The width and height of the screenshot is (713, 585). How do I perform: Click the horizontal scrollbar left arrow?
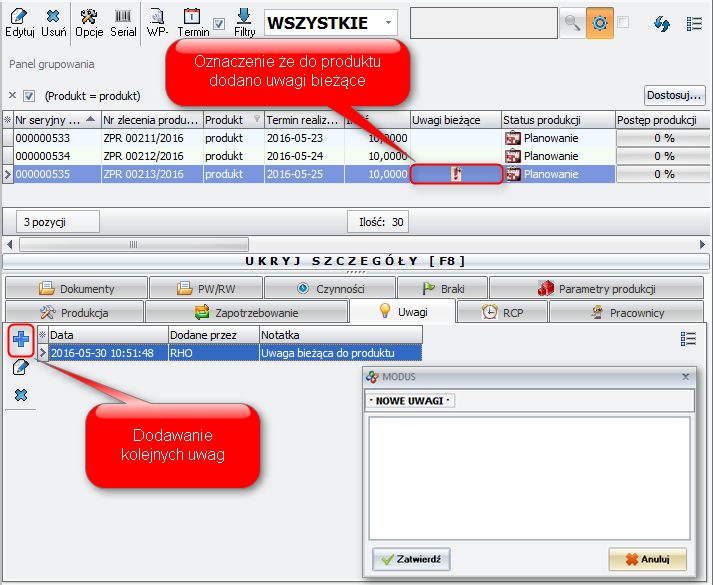(x=10, y=245)
